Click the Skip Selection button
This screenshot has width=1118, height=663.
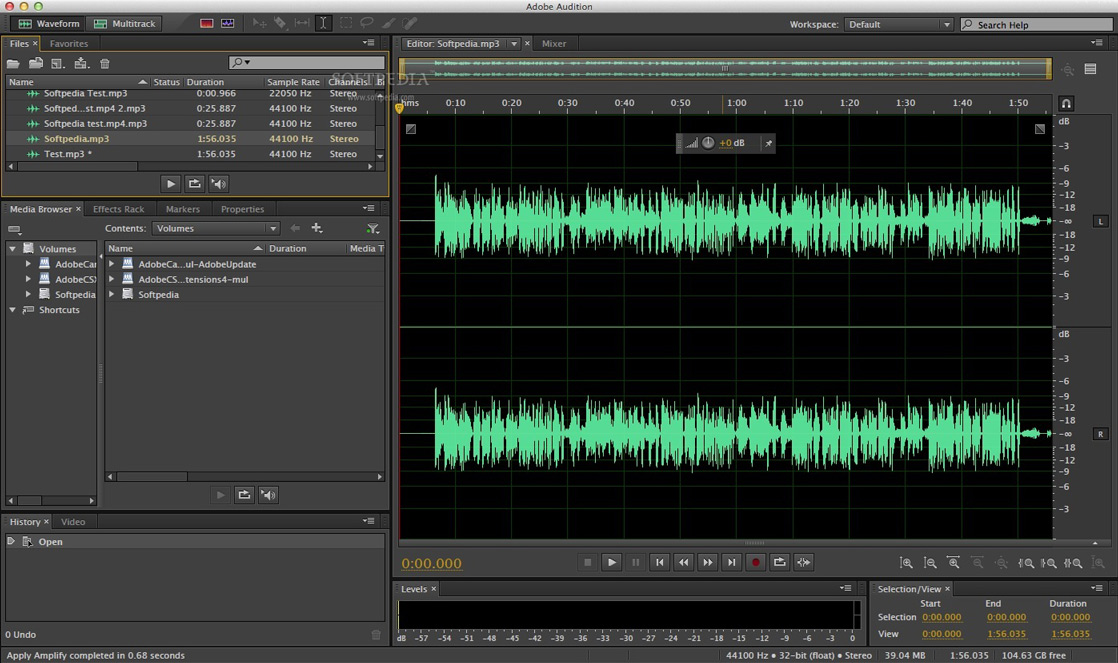[x=804, y=562]
